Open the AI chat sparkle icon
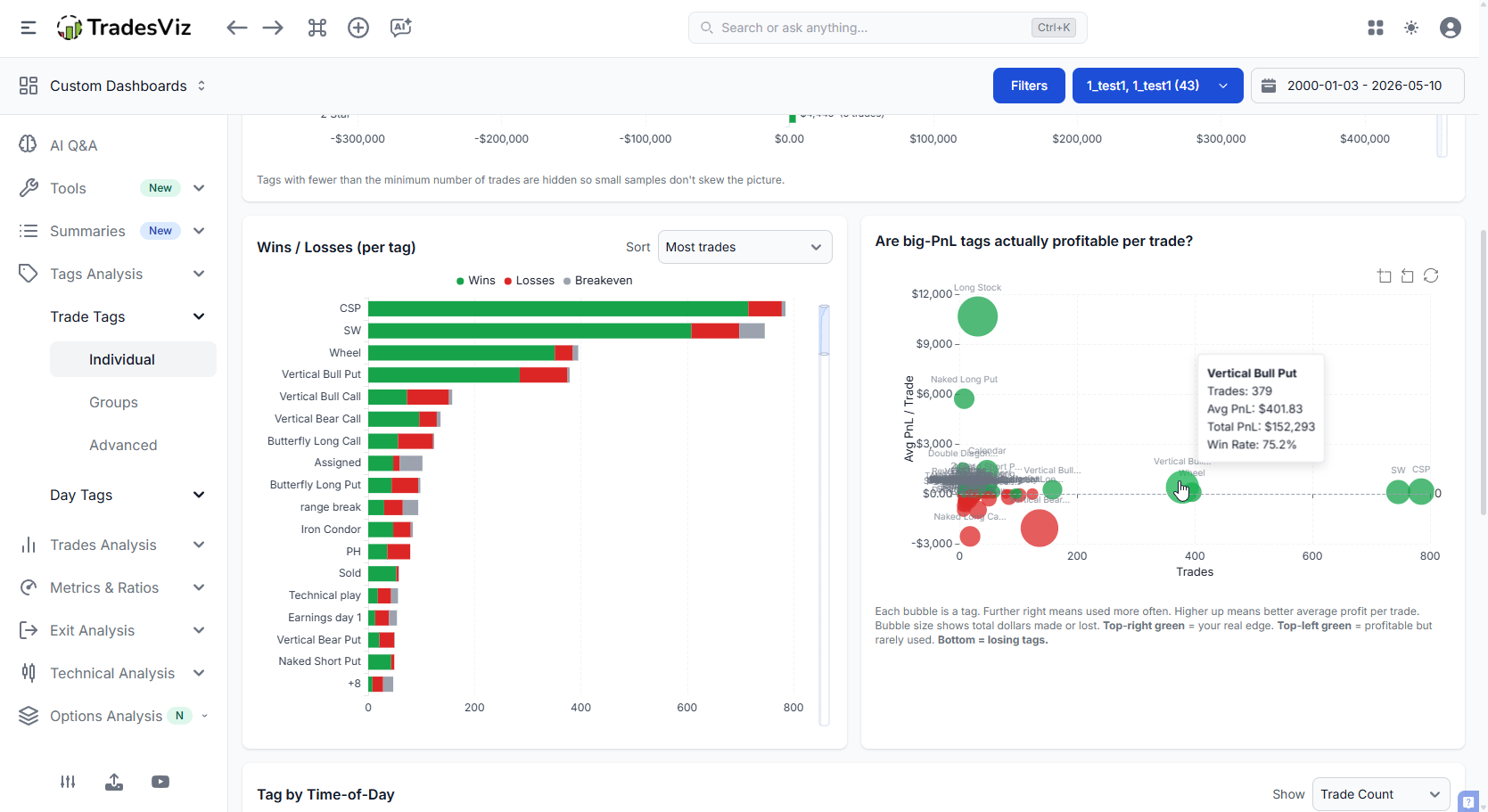This screenshot has height=812, width=1488. [x=400, y=28]
